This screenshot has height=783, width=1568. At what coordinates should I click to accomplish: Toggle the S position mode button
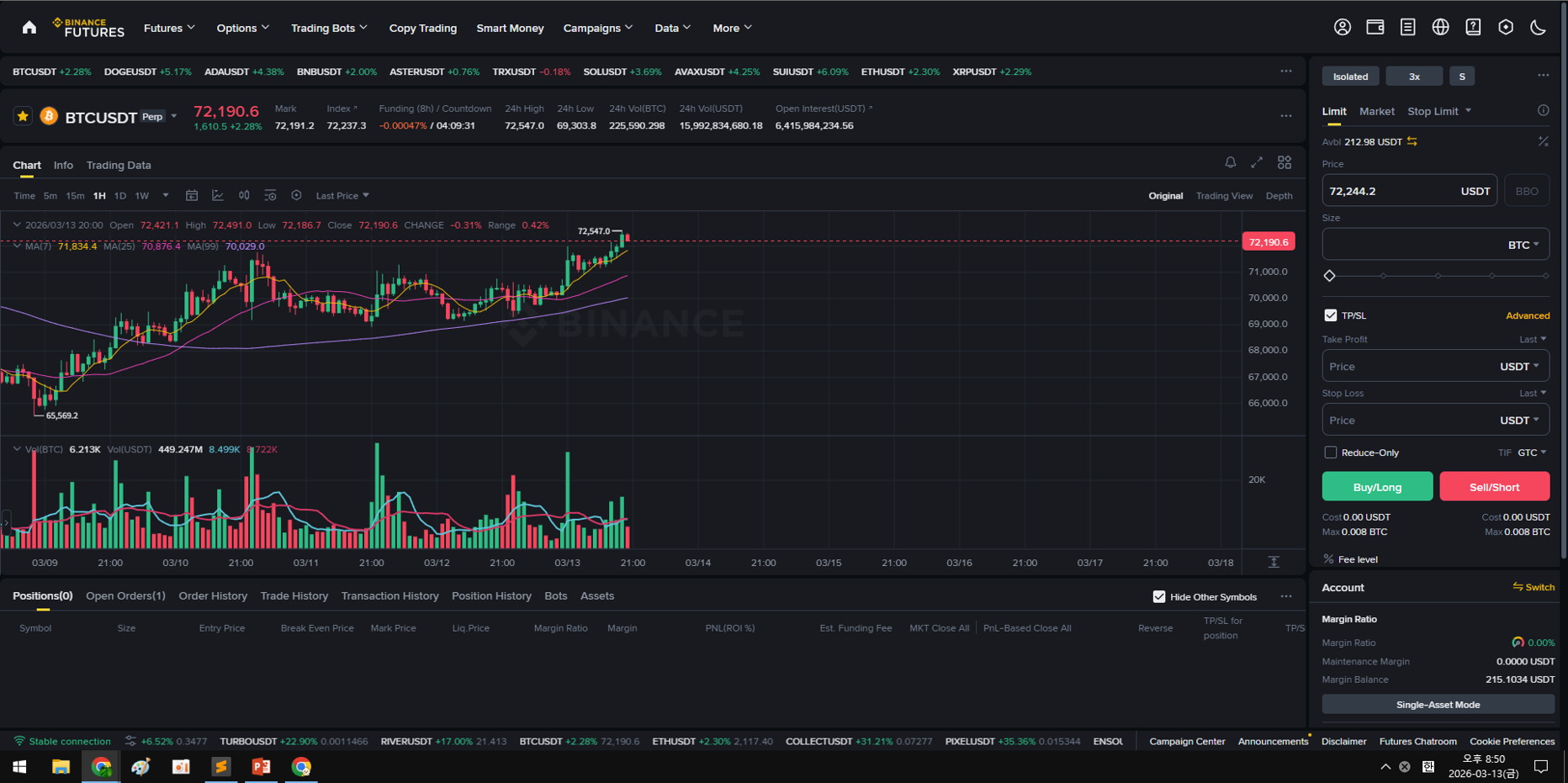(1462, 77)
